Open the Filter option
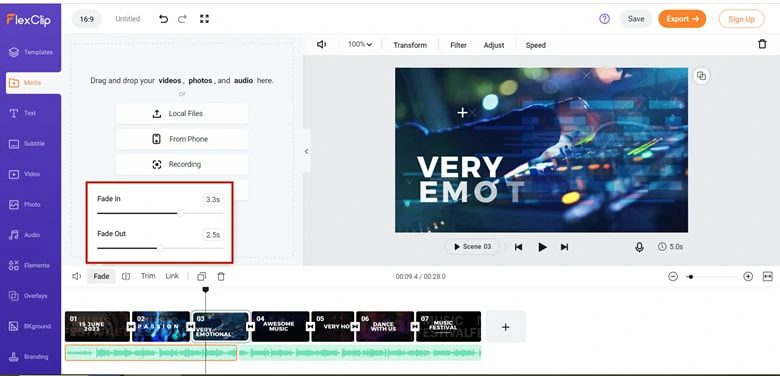780x376 pixels. [x=458, y=45]
